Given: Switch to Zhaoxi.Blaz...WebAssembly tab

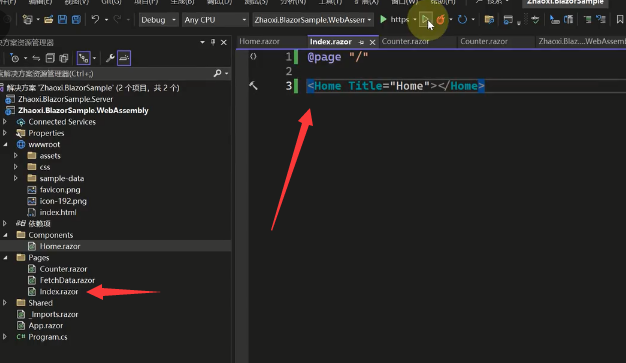Looking at the screenshot, I should [581, 42].
